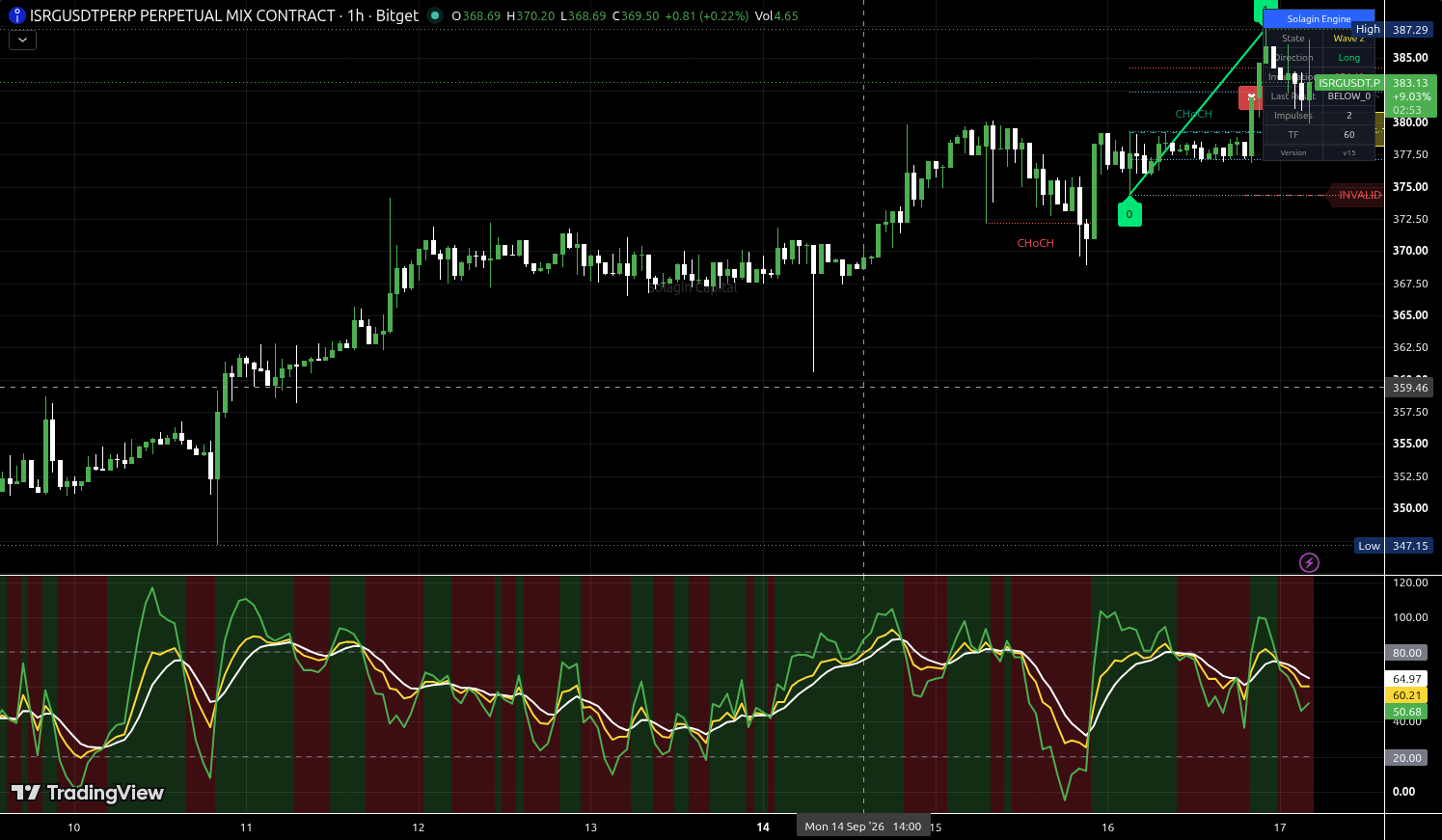This screenshot has width=1442, height=840.
Task: Click the yellow indicator value 60.21
Action: click(1407, 695)
